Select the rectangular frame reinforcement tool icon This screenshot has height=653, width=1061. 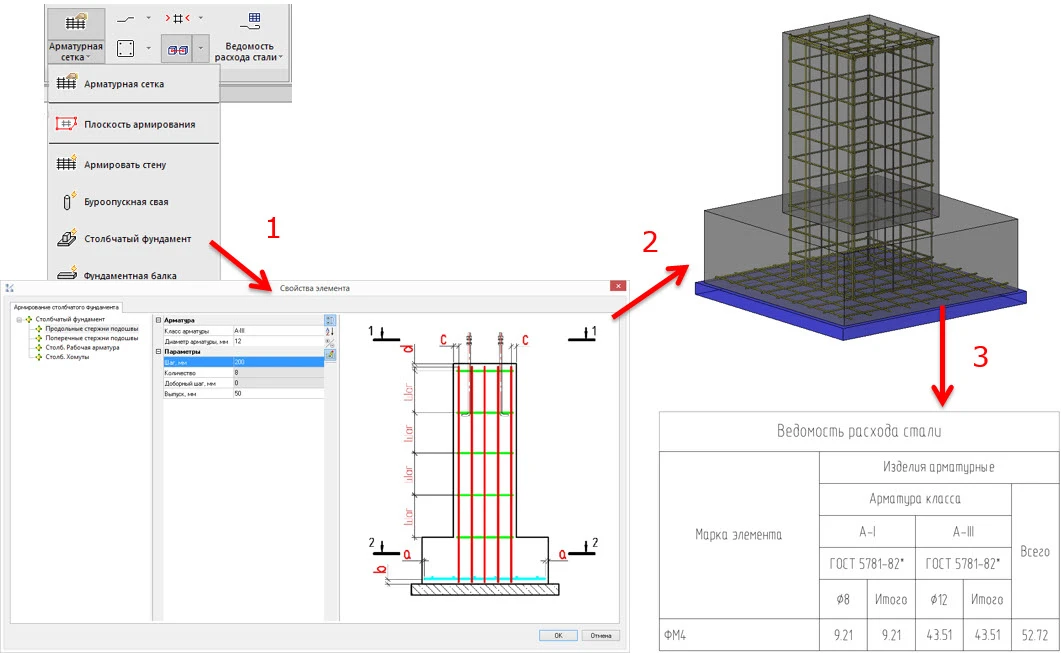click(x=126, y=48)
